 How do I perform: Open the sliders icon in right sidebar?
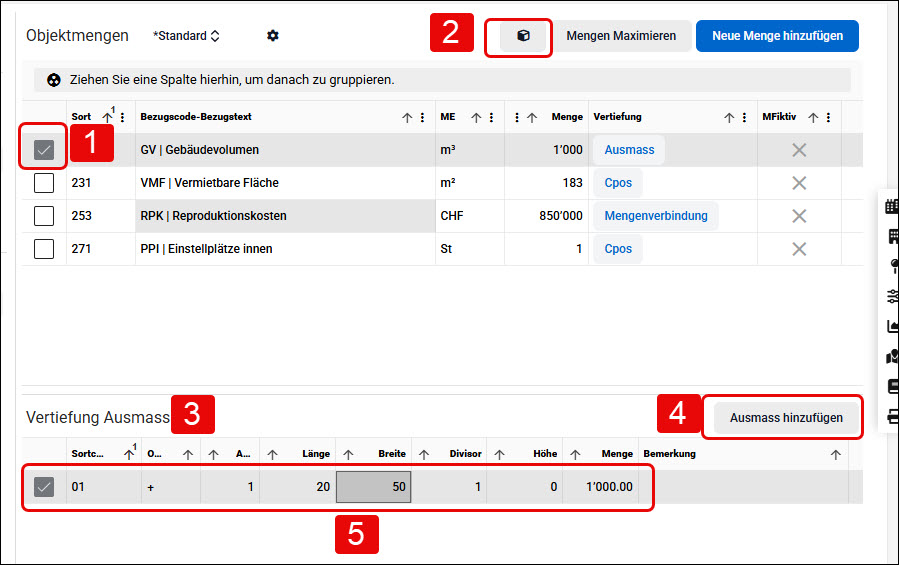[893, 296]
